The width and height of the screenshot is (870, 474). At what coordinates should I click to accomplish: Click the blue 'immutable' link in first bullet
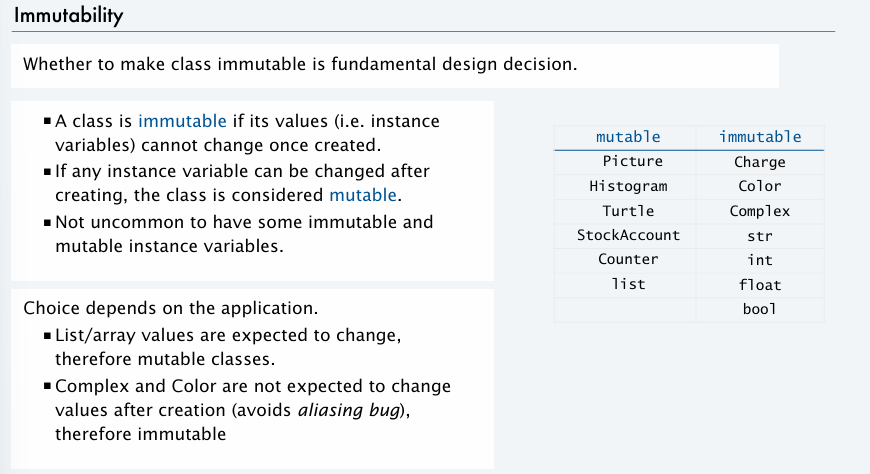182,121
